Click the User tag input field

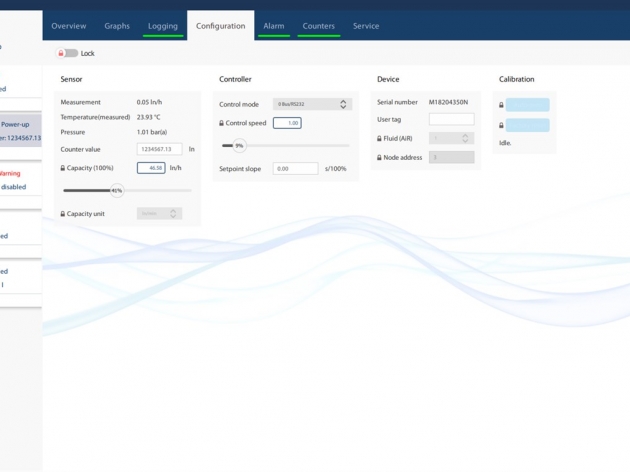(451, 119)
